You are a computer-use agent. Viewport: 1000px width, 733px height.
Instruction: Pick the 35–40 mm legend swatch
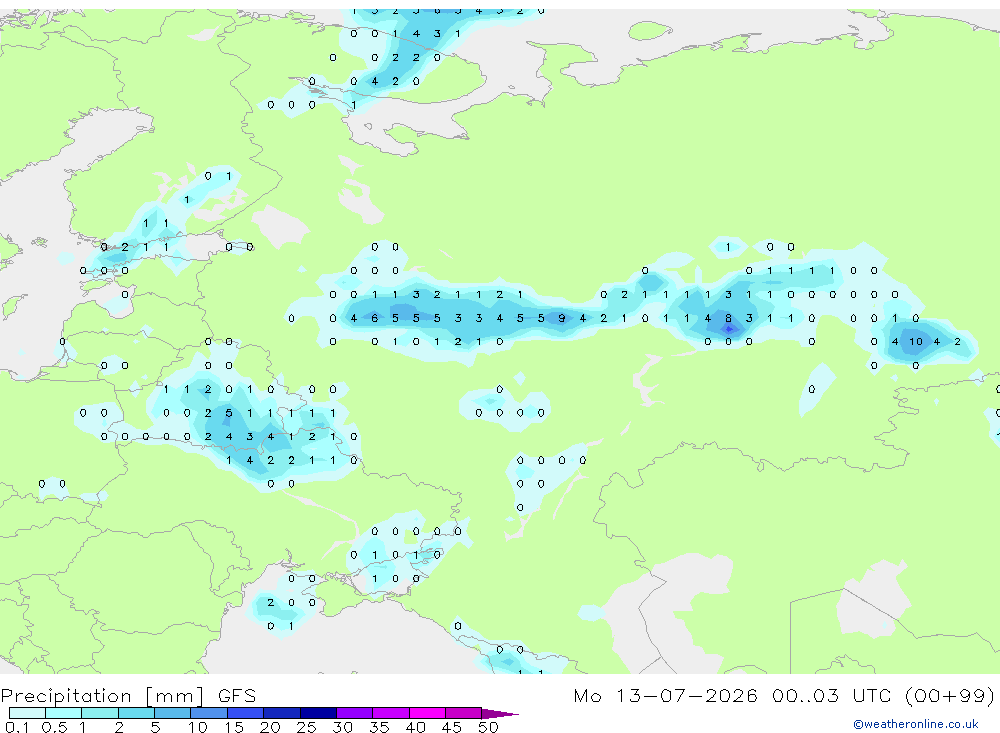point(391,713)
